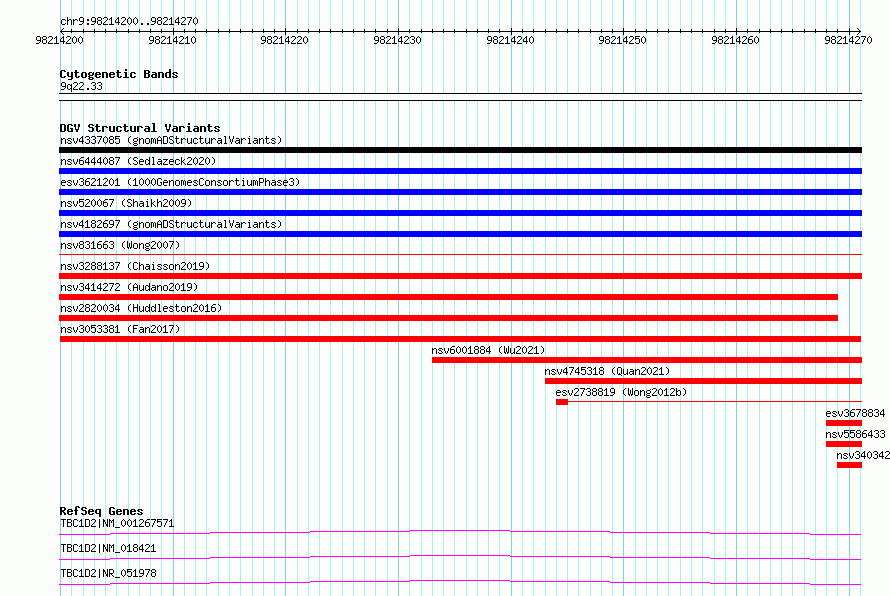
Task: Open variant label nsv5586433
Action: tap(855, 434)
